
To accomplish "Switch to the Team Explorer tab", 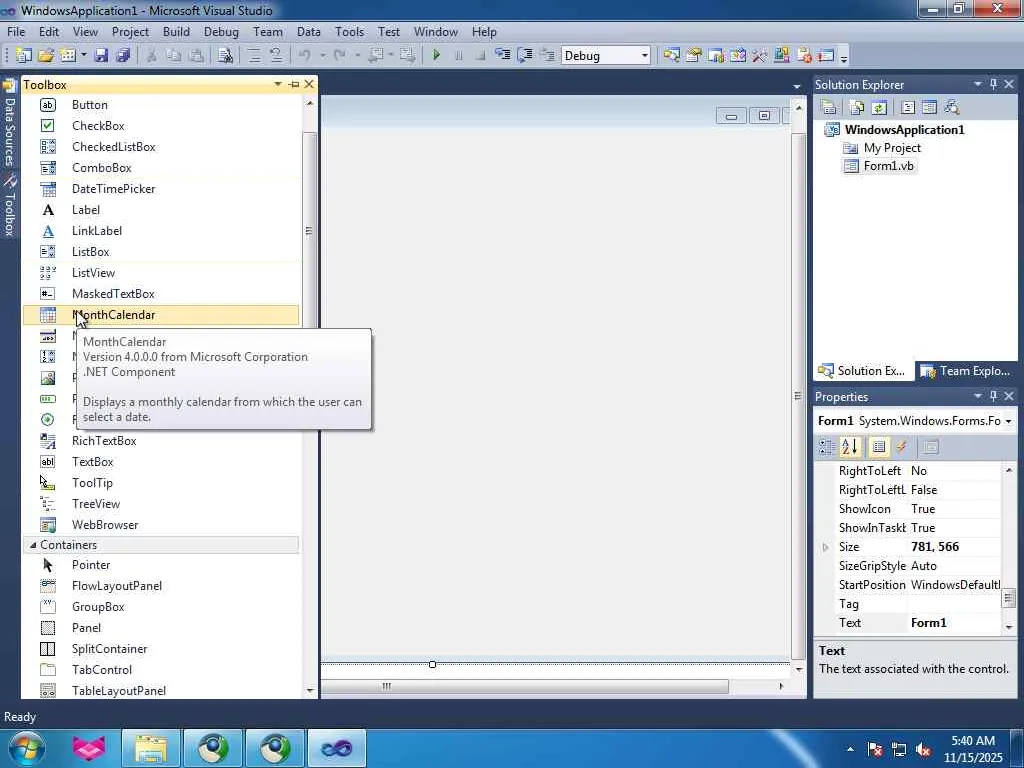I will click(x=965, y=371).
